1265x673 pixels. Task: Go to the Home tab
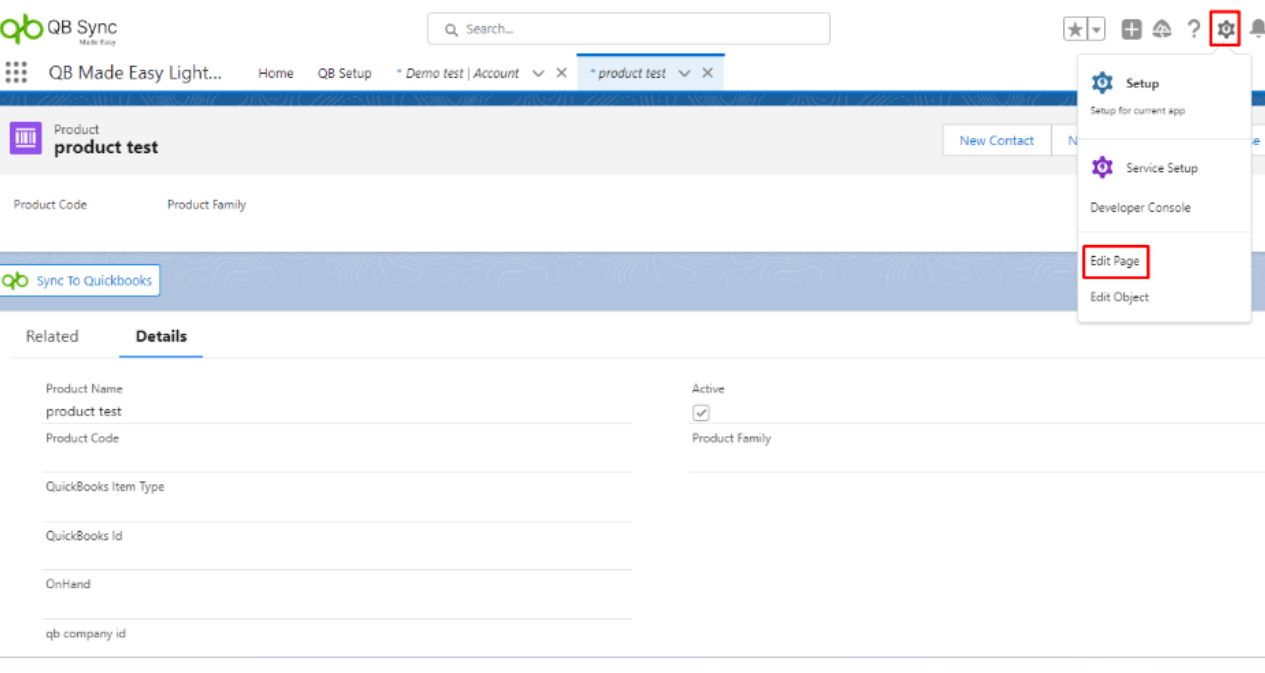(x=276, y=73)
